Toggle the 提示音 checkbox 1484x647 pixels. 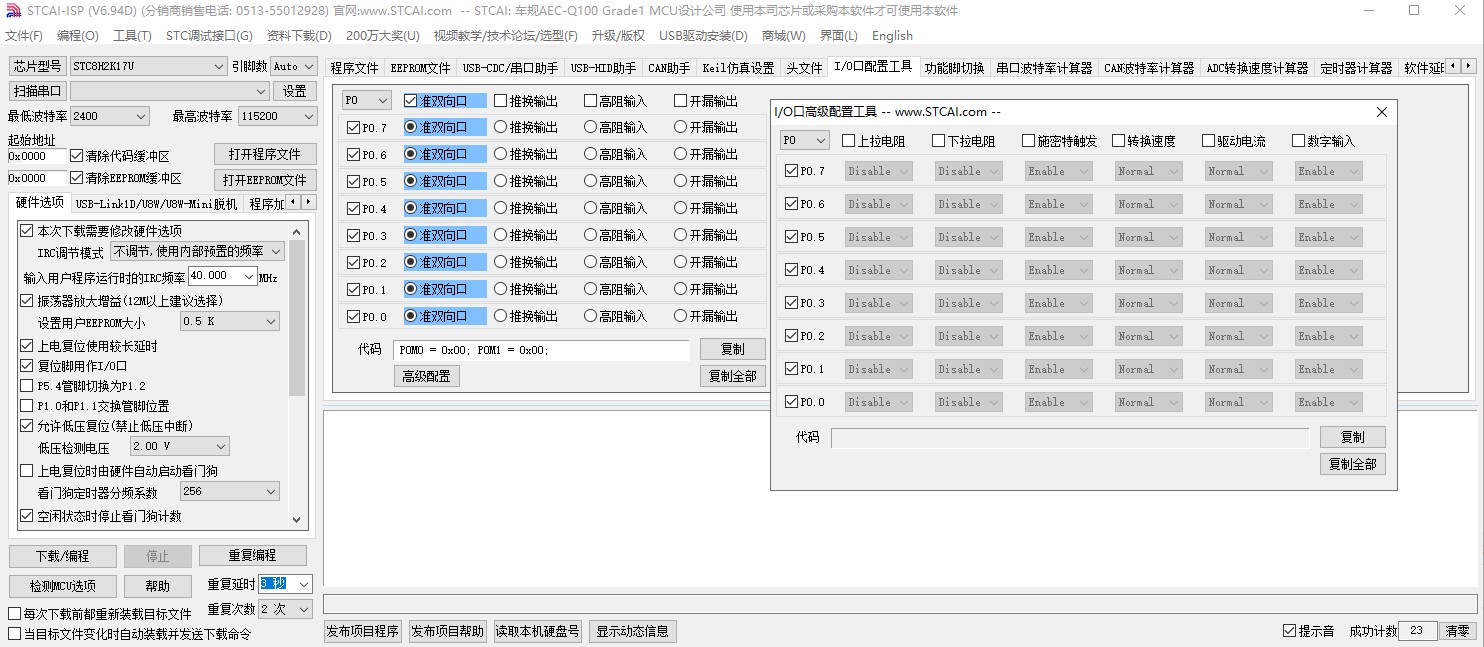tap(1290, 631)
